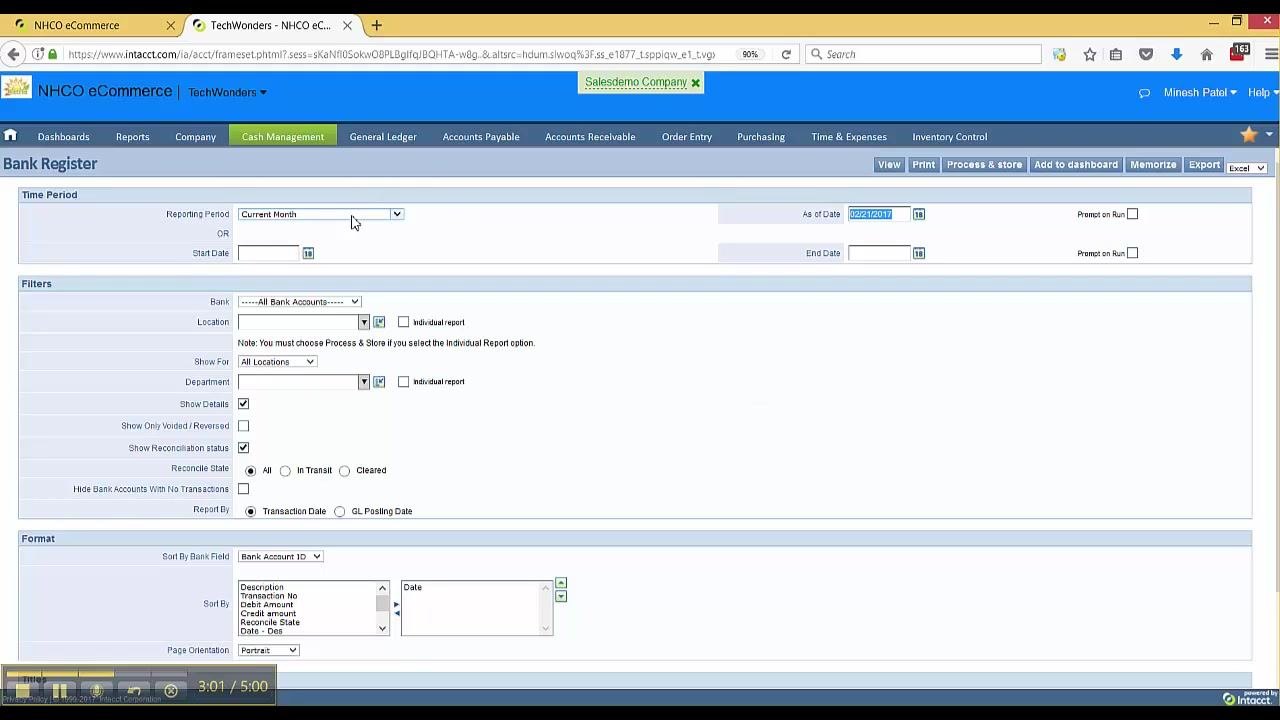1280x720 pixels.
Task: Click the Location lookup icon
Action: click(379, 322)
